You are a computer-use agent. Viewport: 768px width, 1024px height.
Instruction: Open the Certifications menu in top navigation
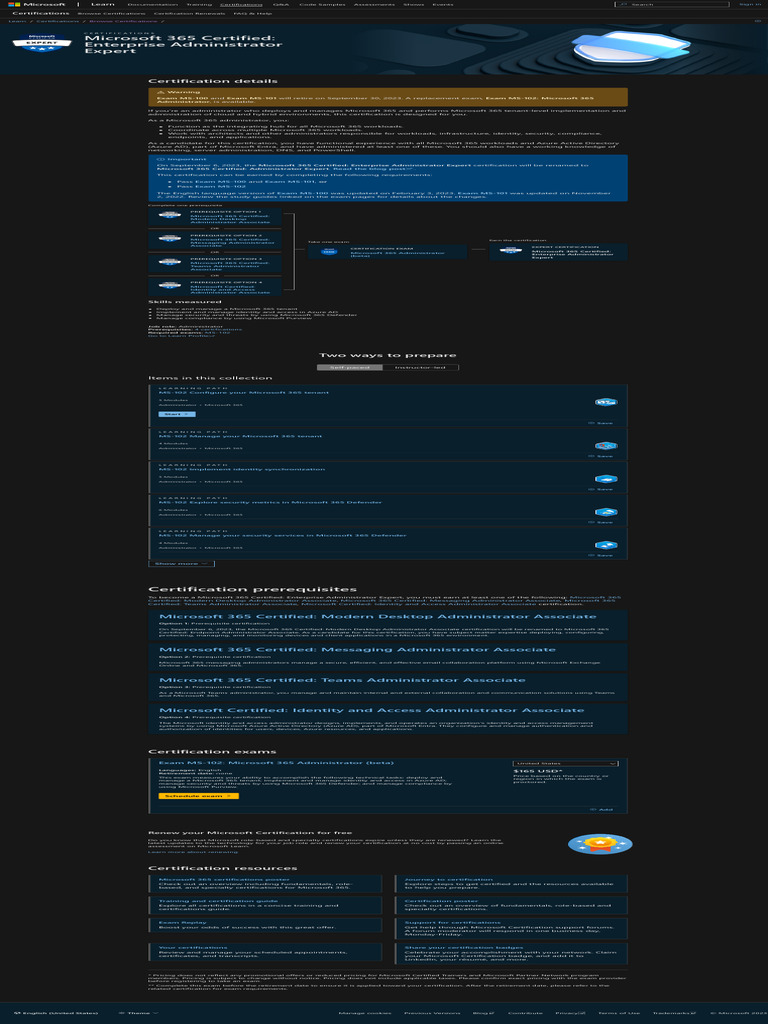pyautogui.click(x=241, y=5)
